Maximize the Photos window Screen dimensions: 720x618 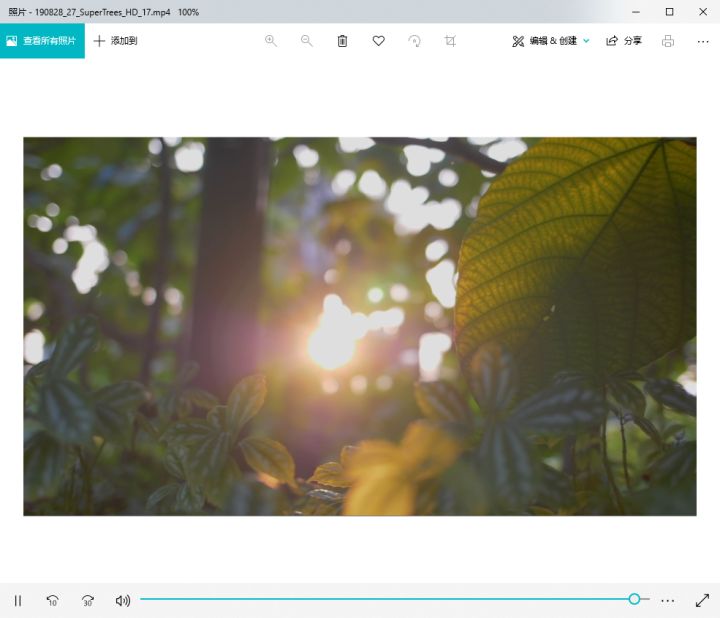click(x=669, y=12)
